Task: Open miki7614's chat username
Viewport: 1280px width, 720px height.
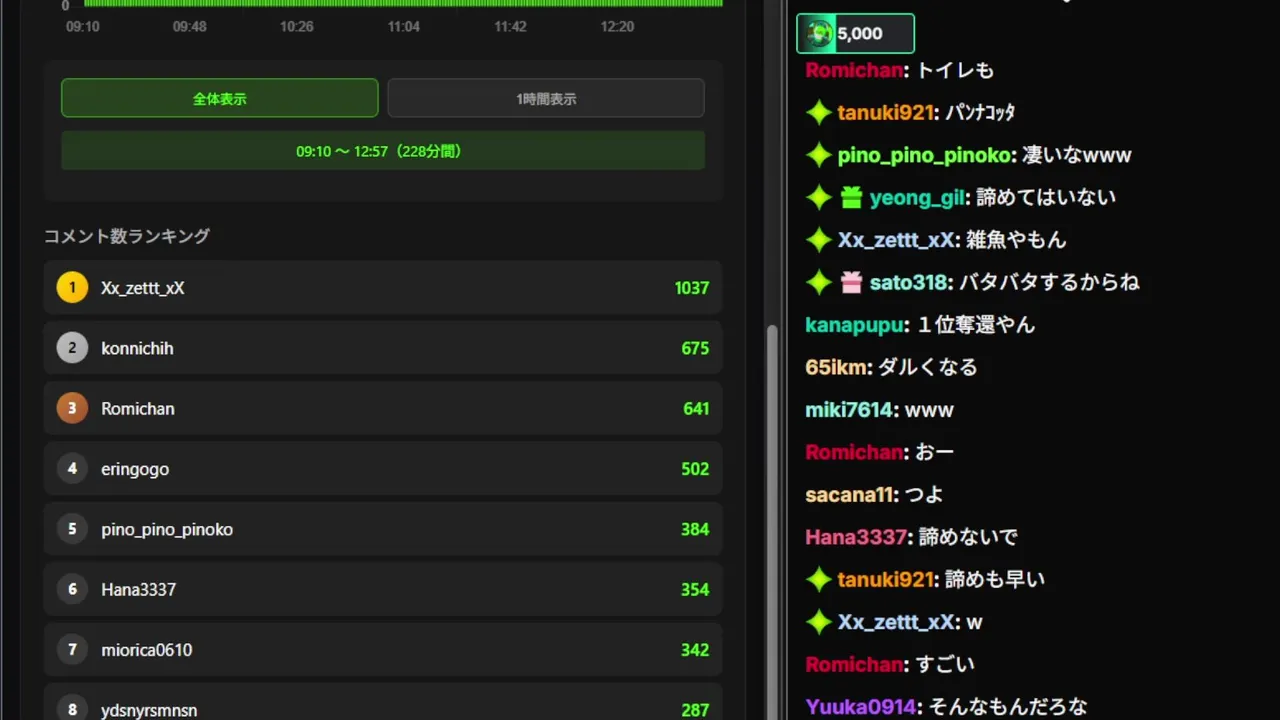Action: pos(850,410)
